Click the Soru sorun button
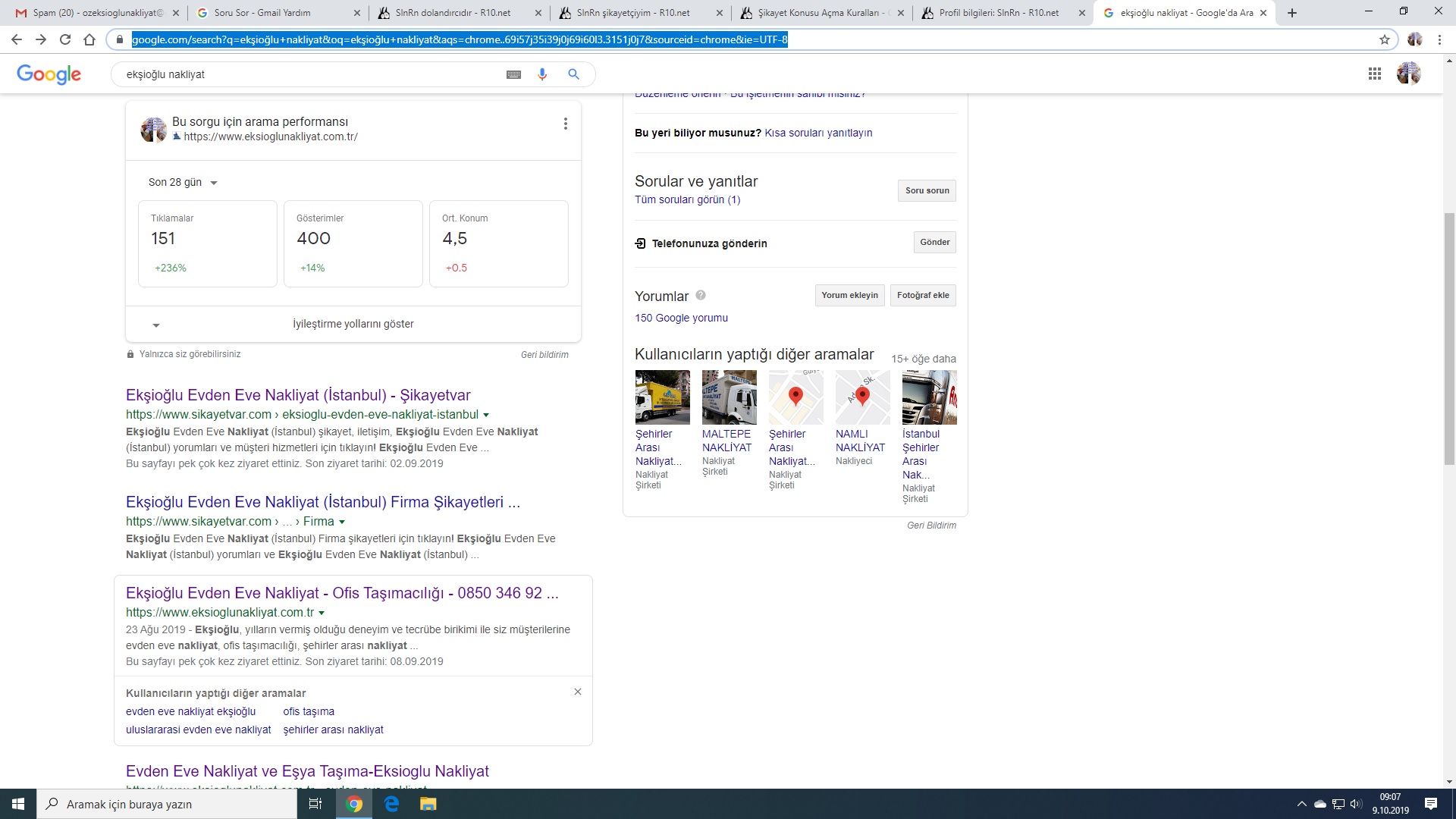The image size is (1456, 819). [x=927, y=190]
